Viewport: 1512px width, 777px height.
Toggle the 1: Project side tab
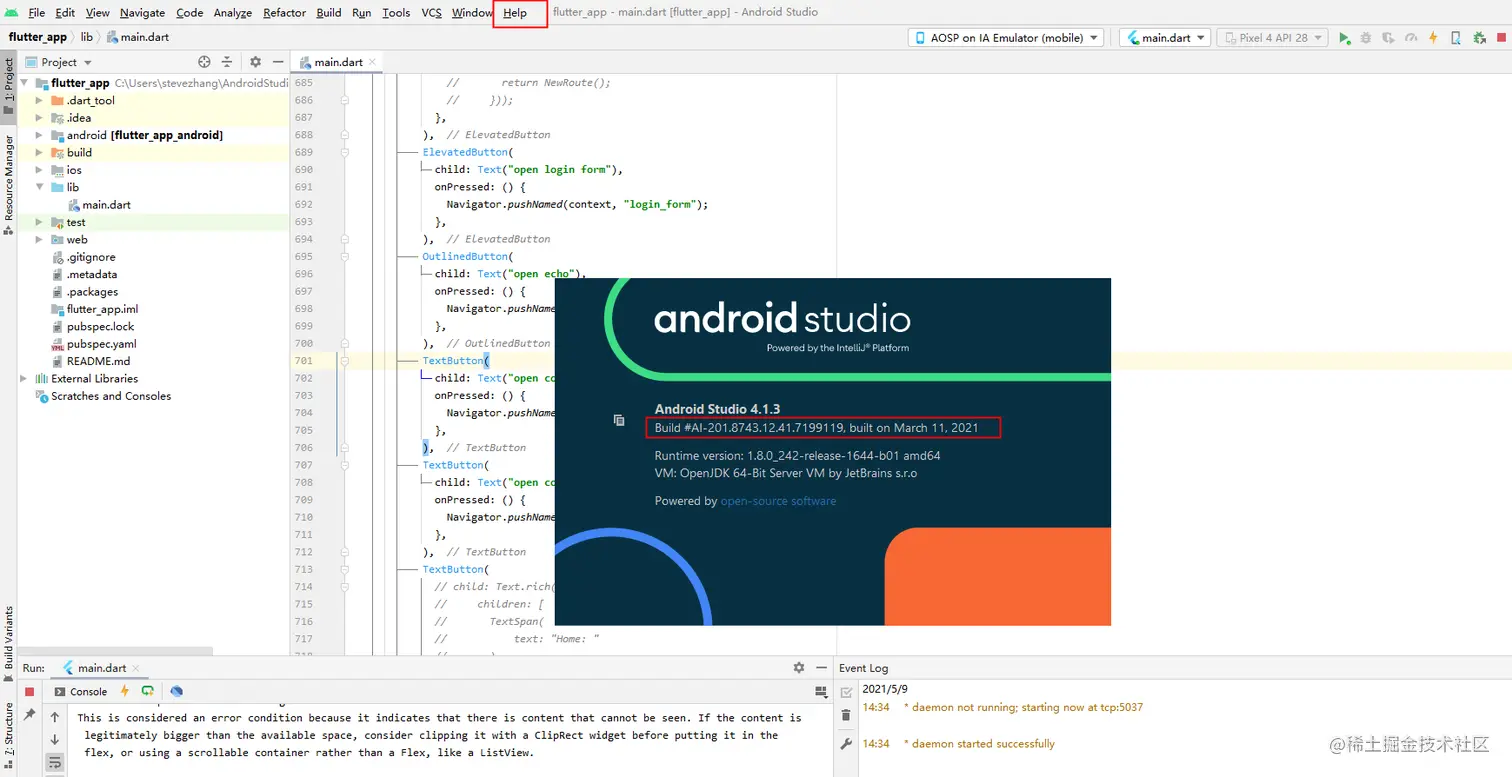pos(9,86)
